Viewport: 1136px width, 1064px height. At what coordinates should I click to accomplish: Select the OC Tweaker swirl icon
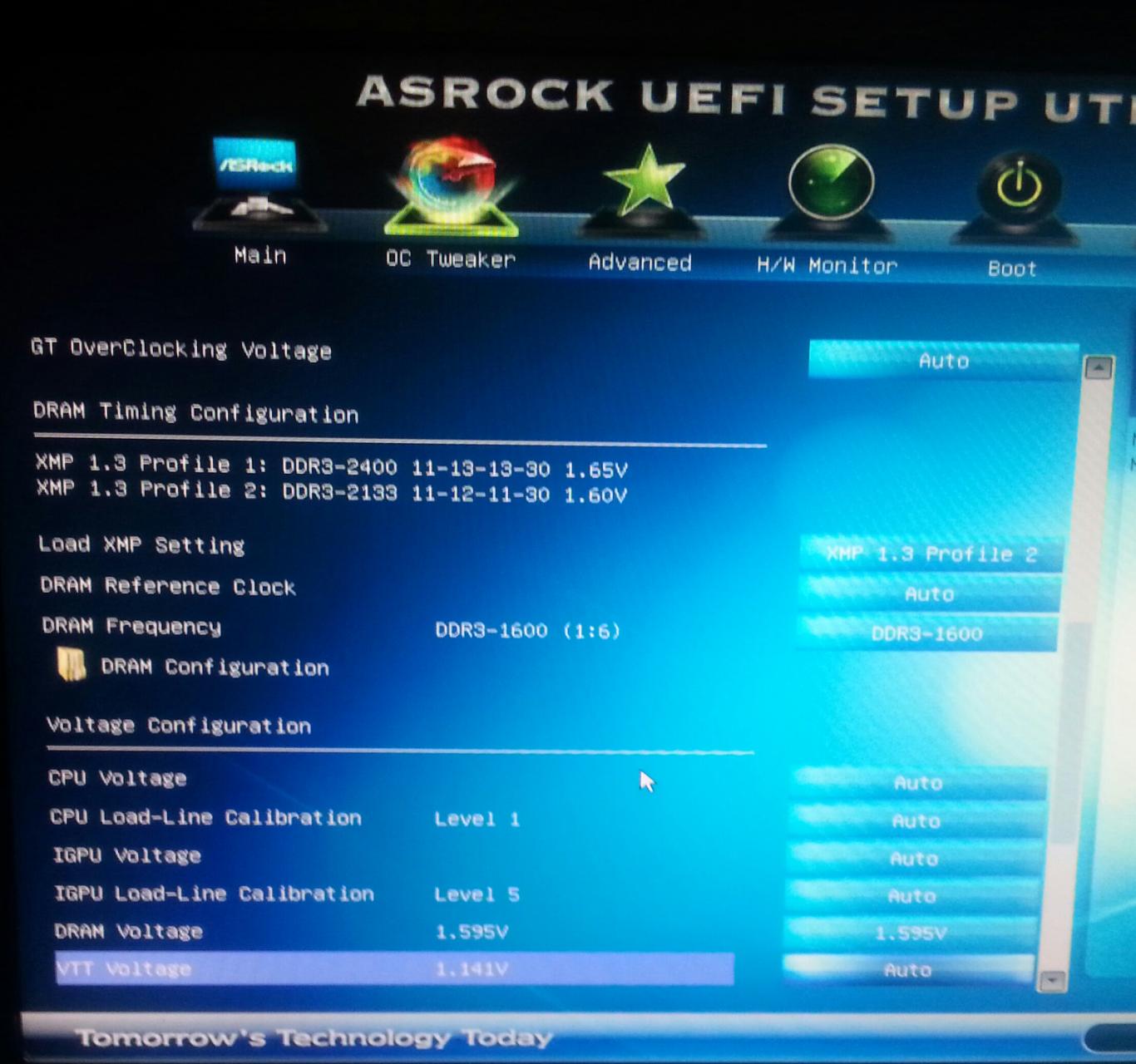click(451, 186)
